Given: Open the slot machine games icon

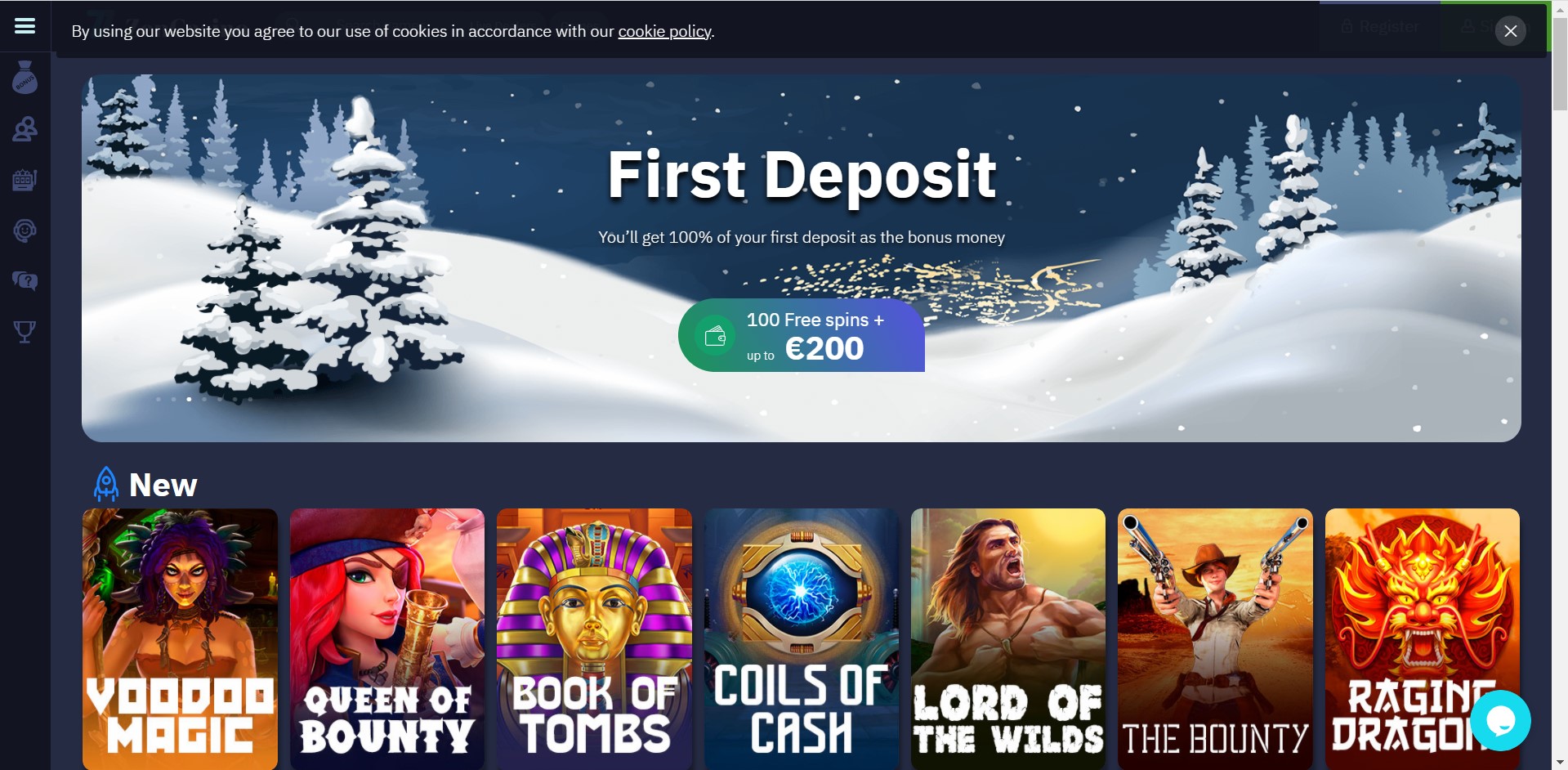Looking at the screenshot, I should tap(25, 180).
